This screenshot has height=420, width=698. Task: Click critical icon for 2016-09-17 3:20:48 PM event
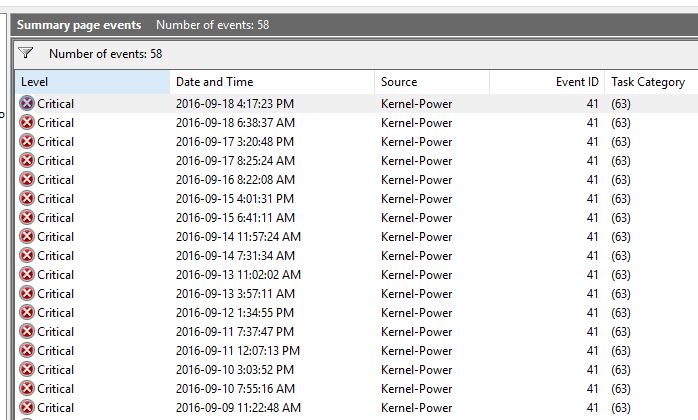pyautogui.click(x=27, y=142)
